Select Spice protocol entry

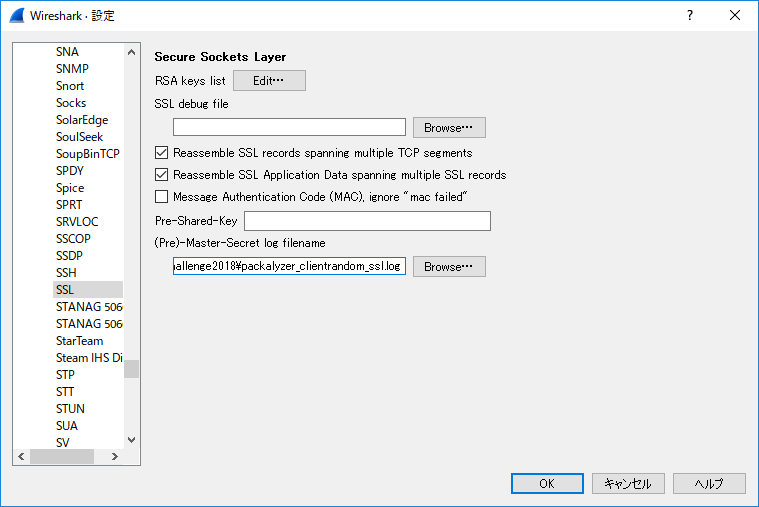click(70, 187)
